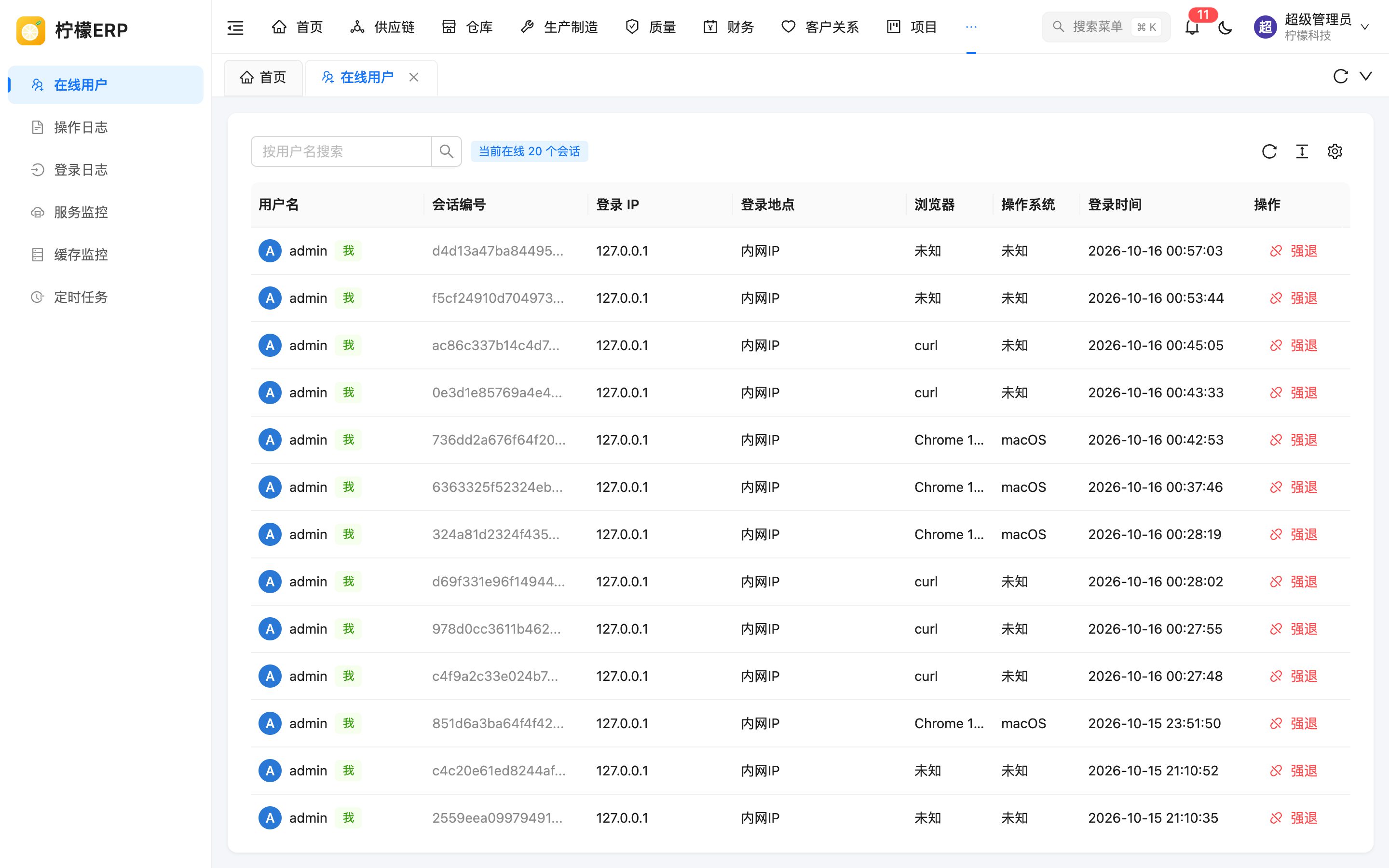
Task: Open column settings gear icon
Action: click(1335, 151)
